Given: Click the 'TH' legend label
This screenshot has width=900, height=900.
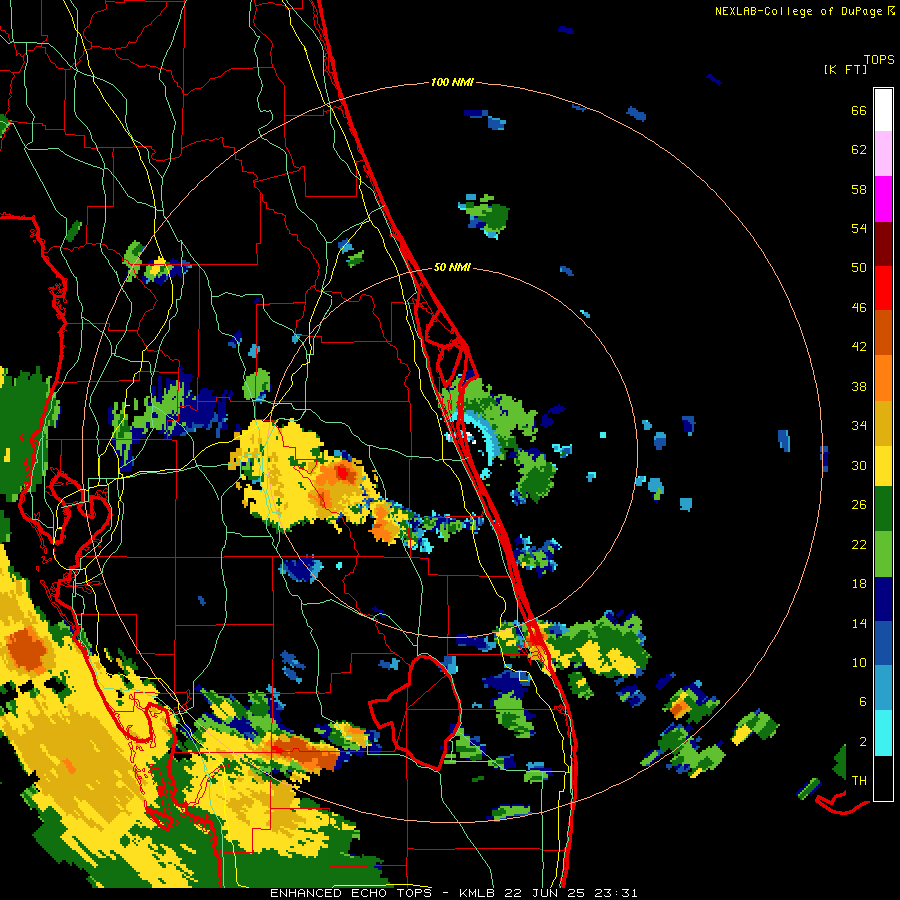Looking at the screenshot, I should coord(859,781).
